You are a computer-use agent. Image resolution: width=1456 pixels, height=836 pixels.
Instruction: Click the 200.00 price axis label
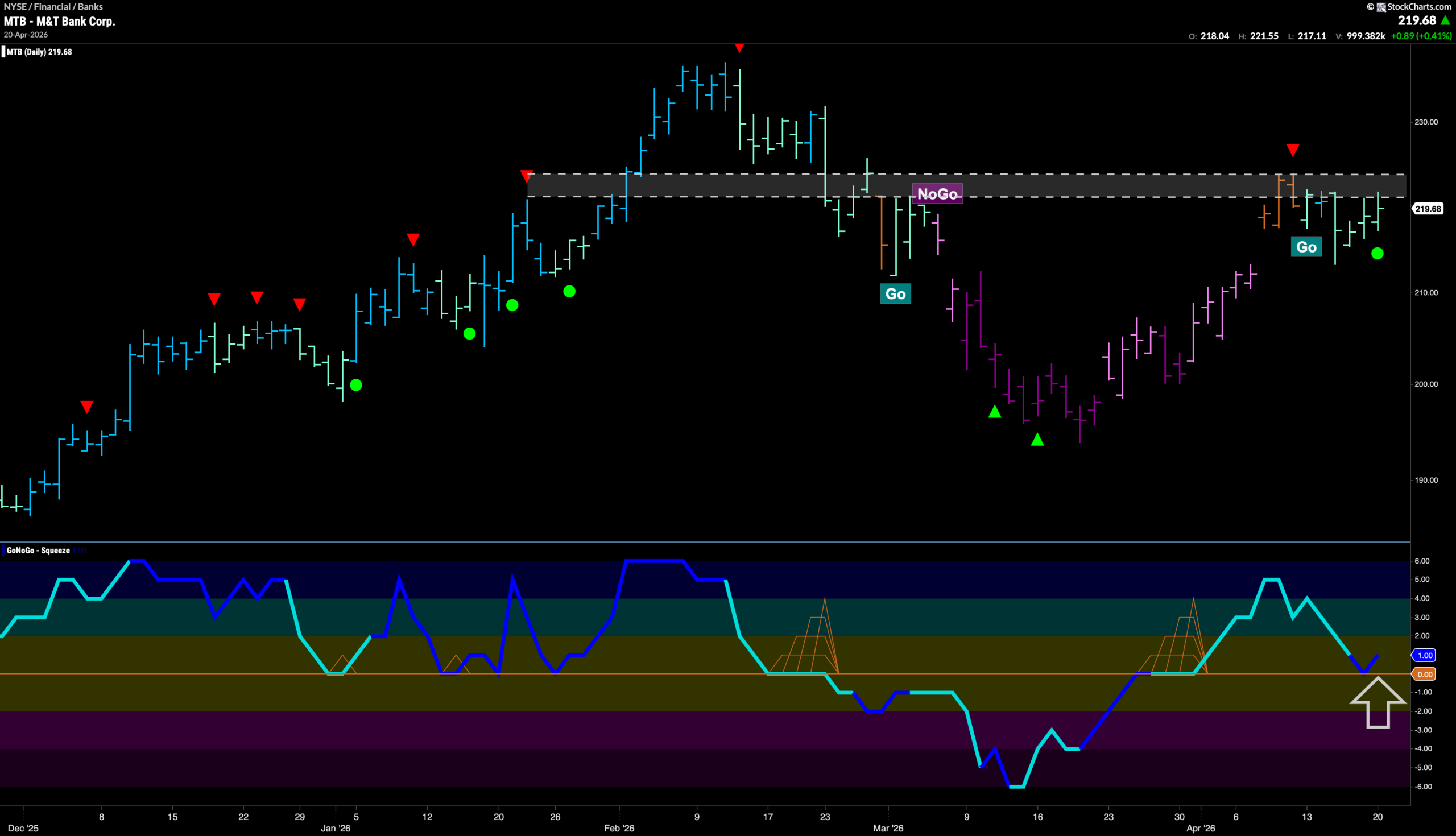[x=1426, y=384]
